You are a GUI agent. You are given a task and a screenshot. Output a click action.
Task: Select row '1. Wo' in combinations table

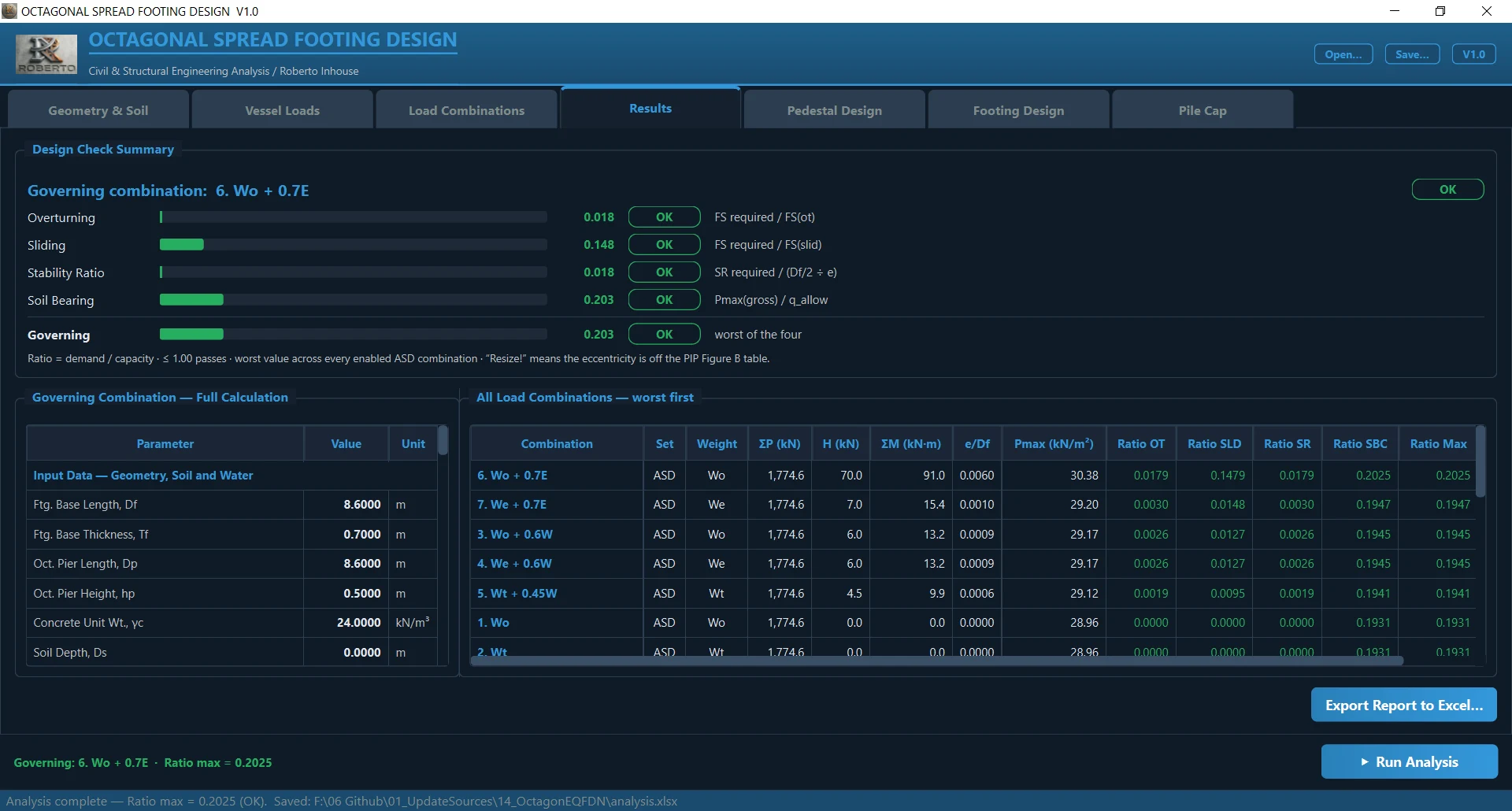click(x=973, y=623)
